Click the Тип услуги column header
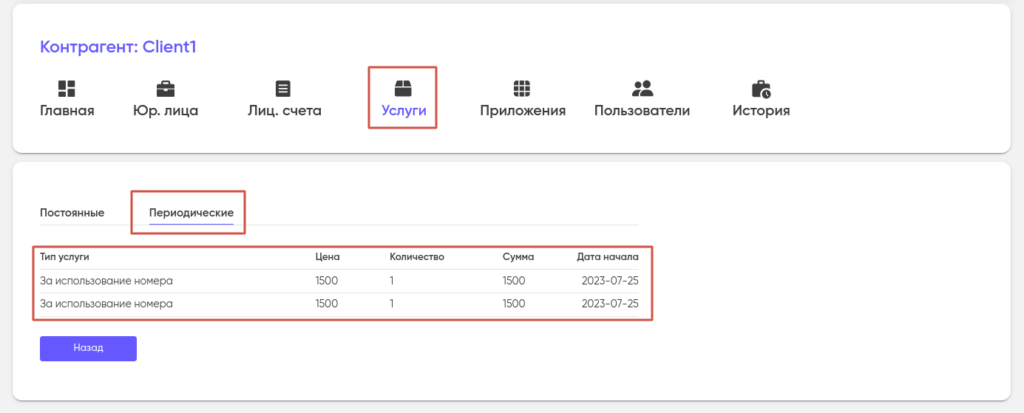 pos(65,257)
